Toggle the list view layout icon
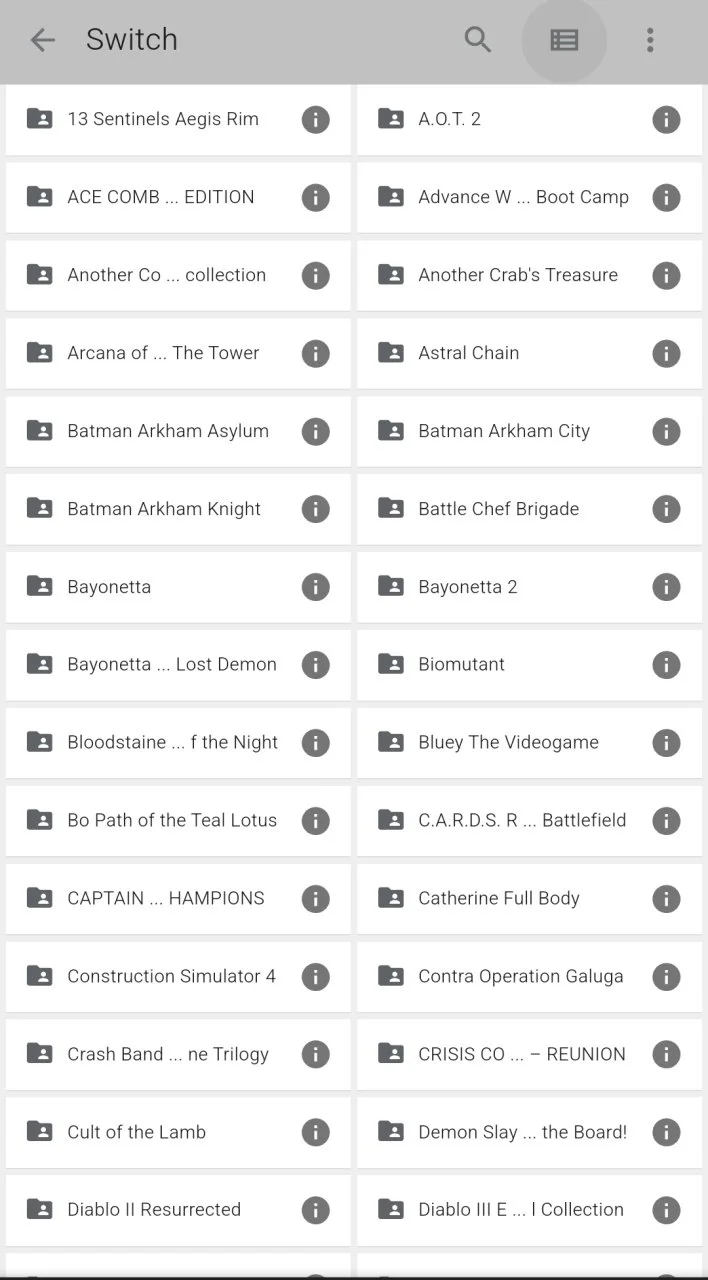This screenshot has width=708, height=1280. click(x=564, y=40)
